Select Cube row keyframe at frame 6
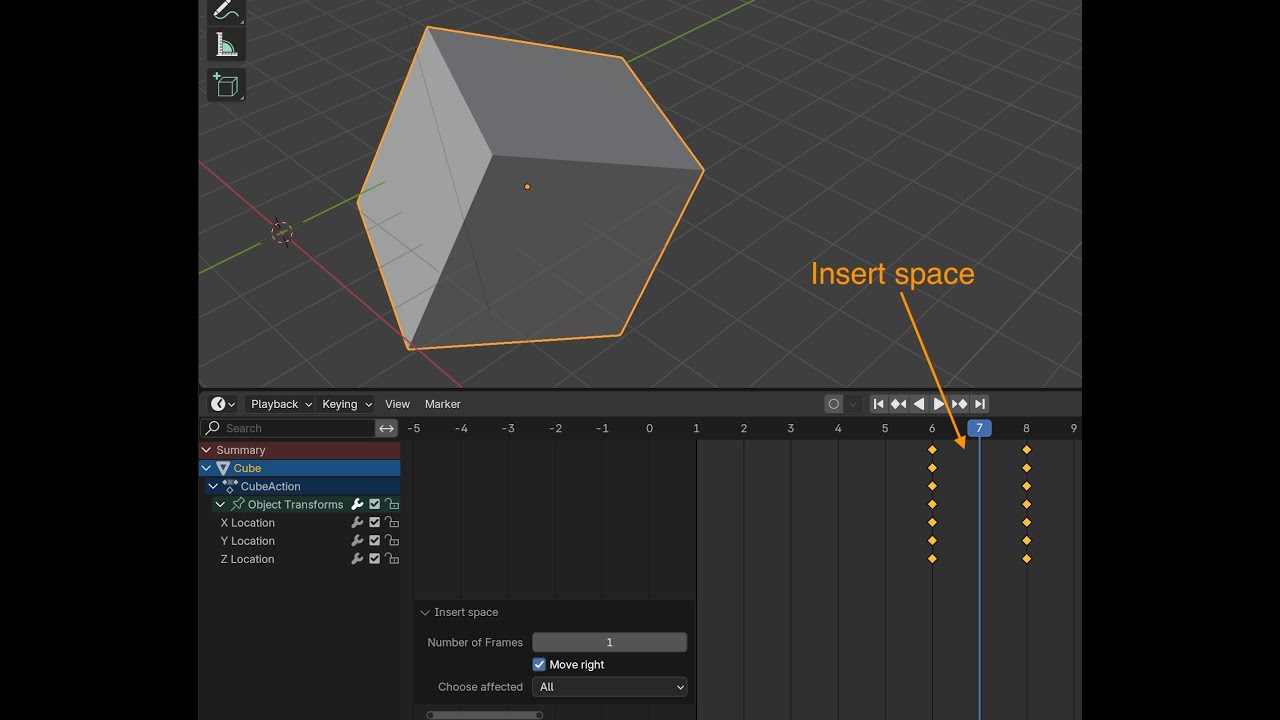Screen dimensions: 1280x720 click(x=932, y=468)
